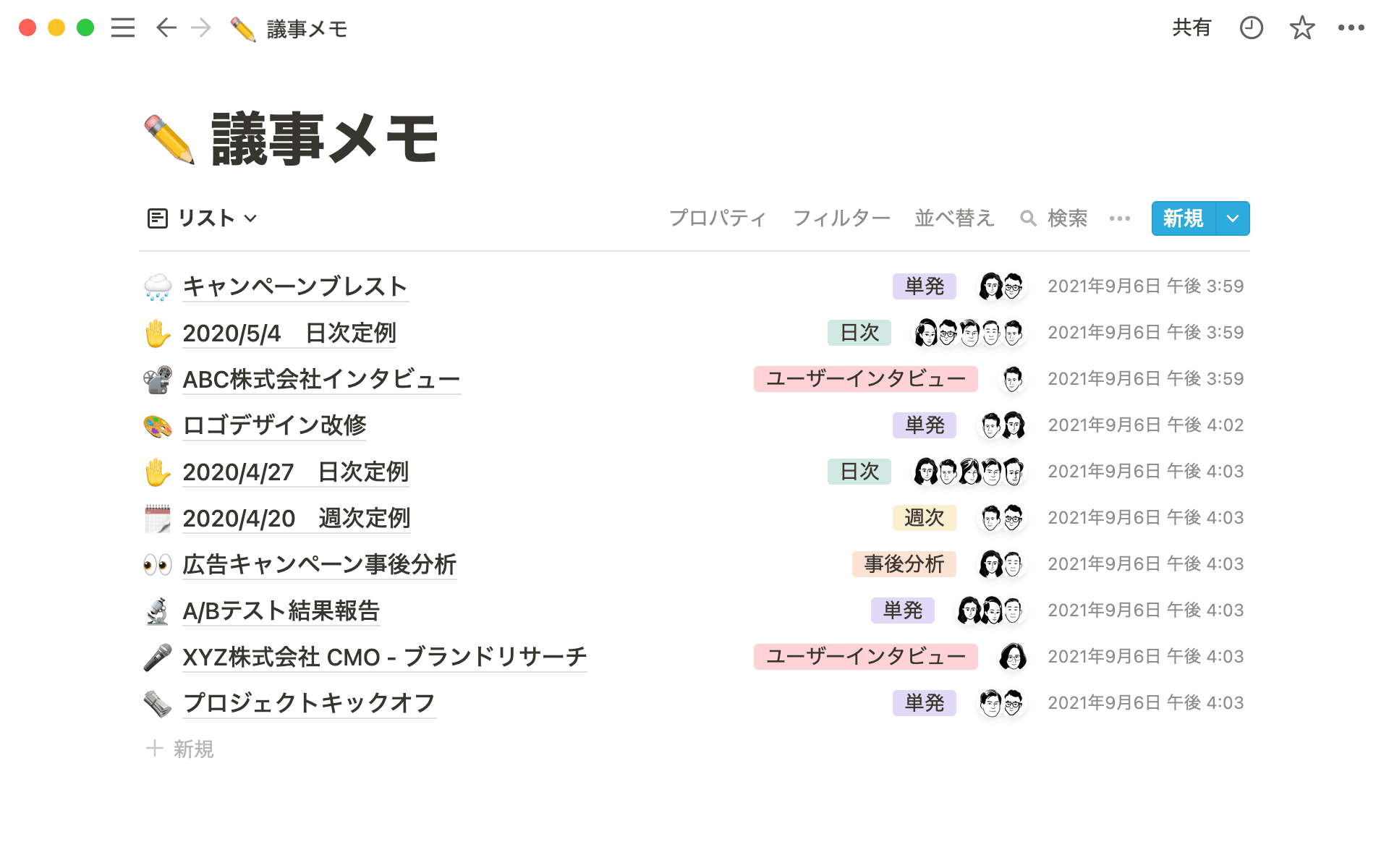Open the dropdown arrow beside 新規
Image resolution: width=1389 pixels, height=868 pixels.
tap(1233, 218)
